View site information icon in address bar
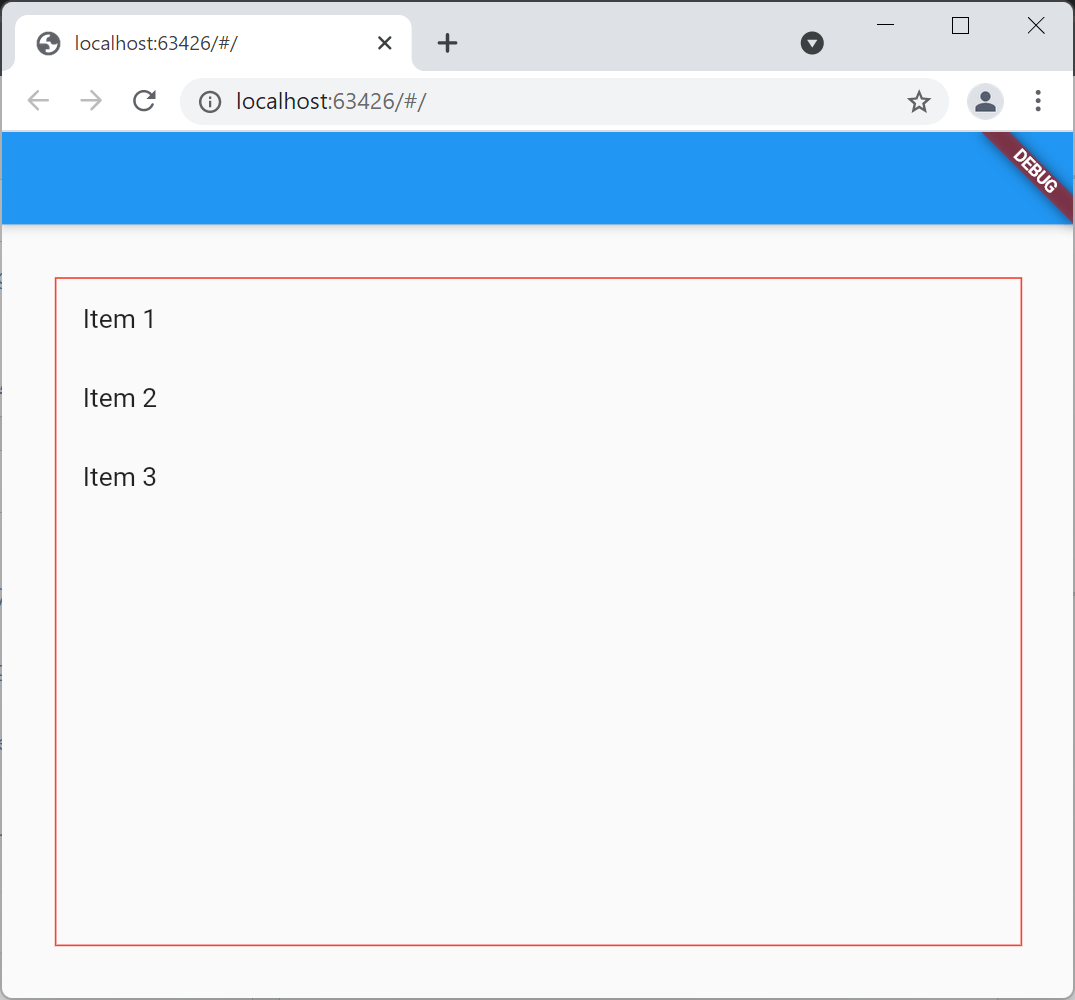The width and height of the screenshot is (1075, 1000). point(210,102)
